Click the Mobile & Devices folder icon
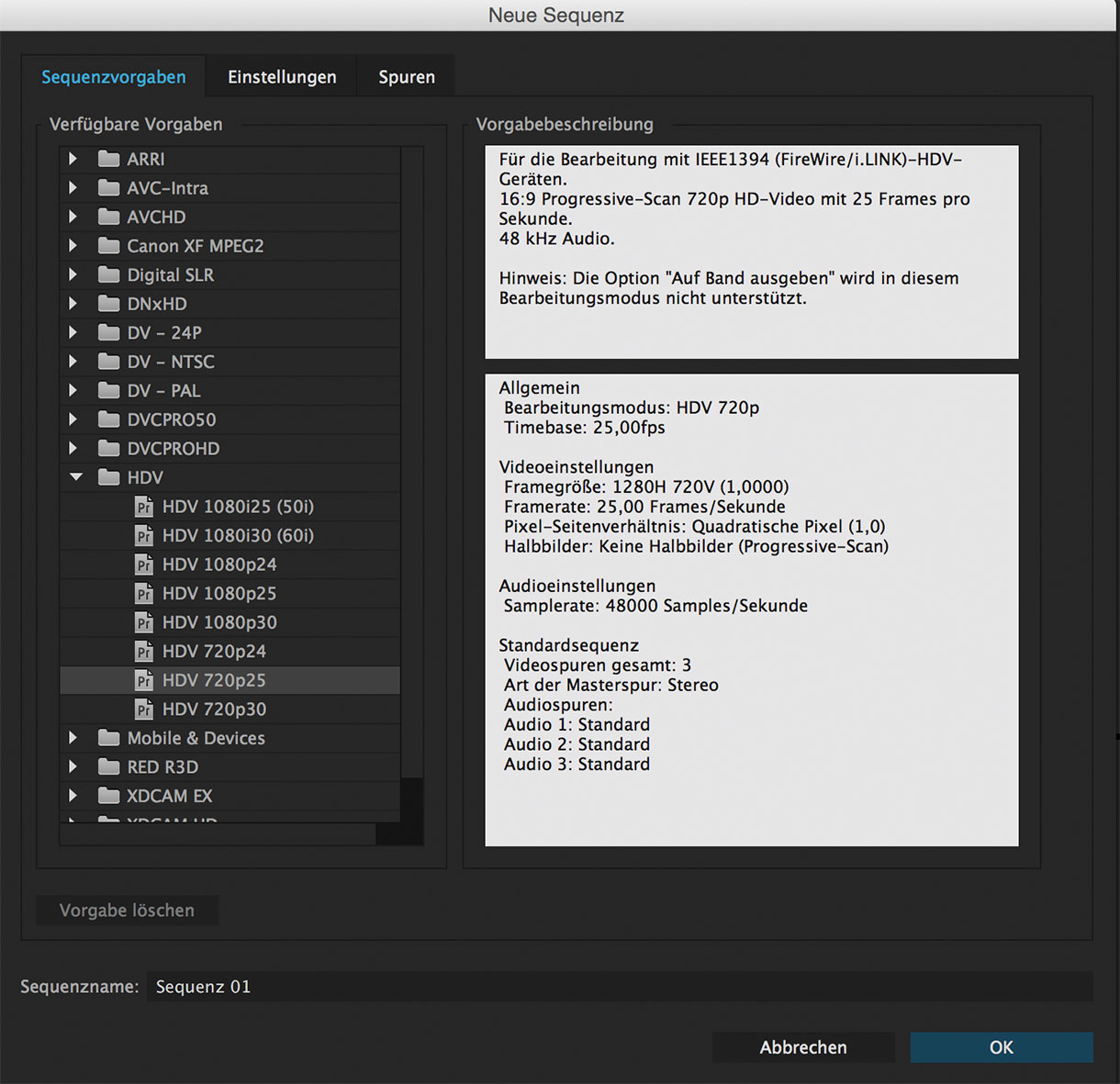The width and height of the screenshot is (1120, 1084). pyautogui.click(x=109, y=738)
